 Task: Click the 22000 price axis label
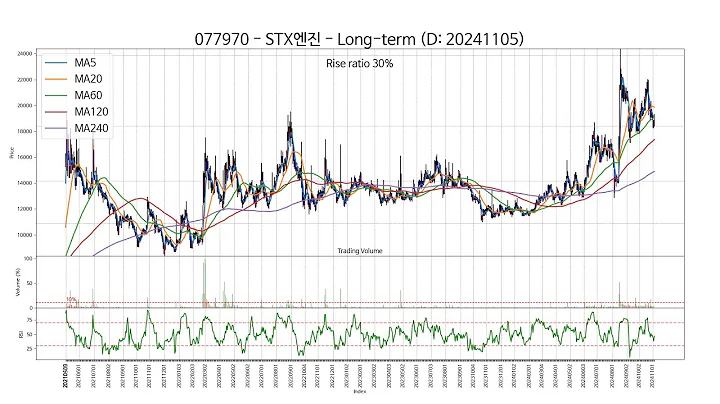[25, 80]
